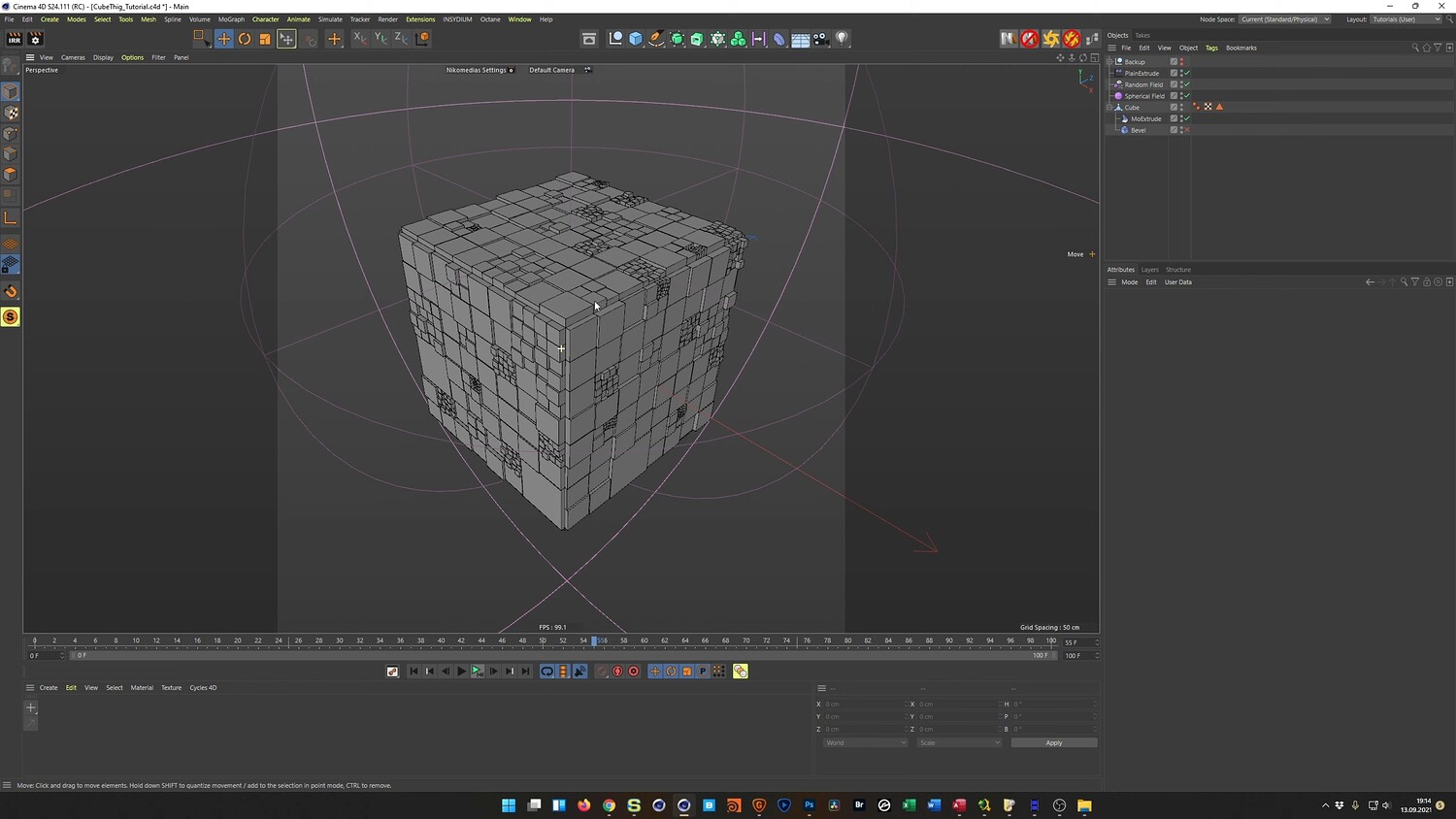Viewport: 1456px width, 819px height.
Task: Select the Spherical Field object
Action: pyautogui.click(x=1144, y=96)
